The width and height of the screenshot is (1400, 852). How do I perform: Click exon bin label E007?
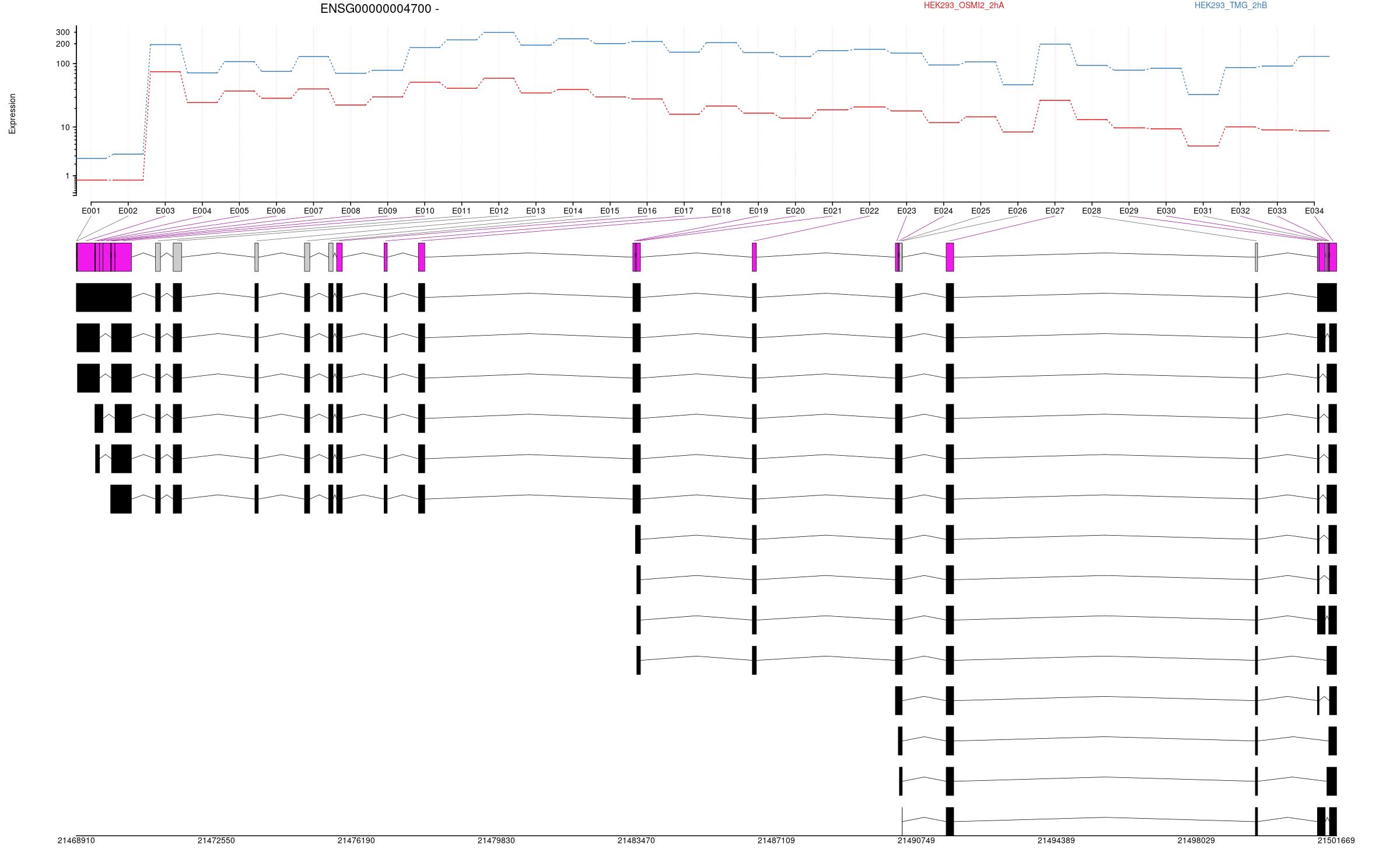(x=313, y=211)
